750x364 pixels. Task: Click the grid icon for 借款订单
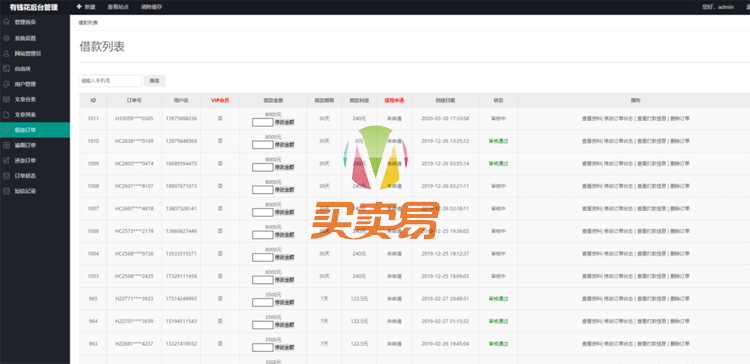pyautogui.click(x=6, y=130)
